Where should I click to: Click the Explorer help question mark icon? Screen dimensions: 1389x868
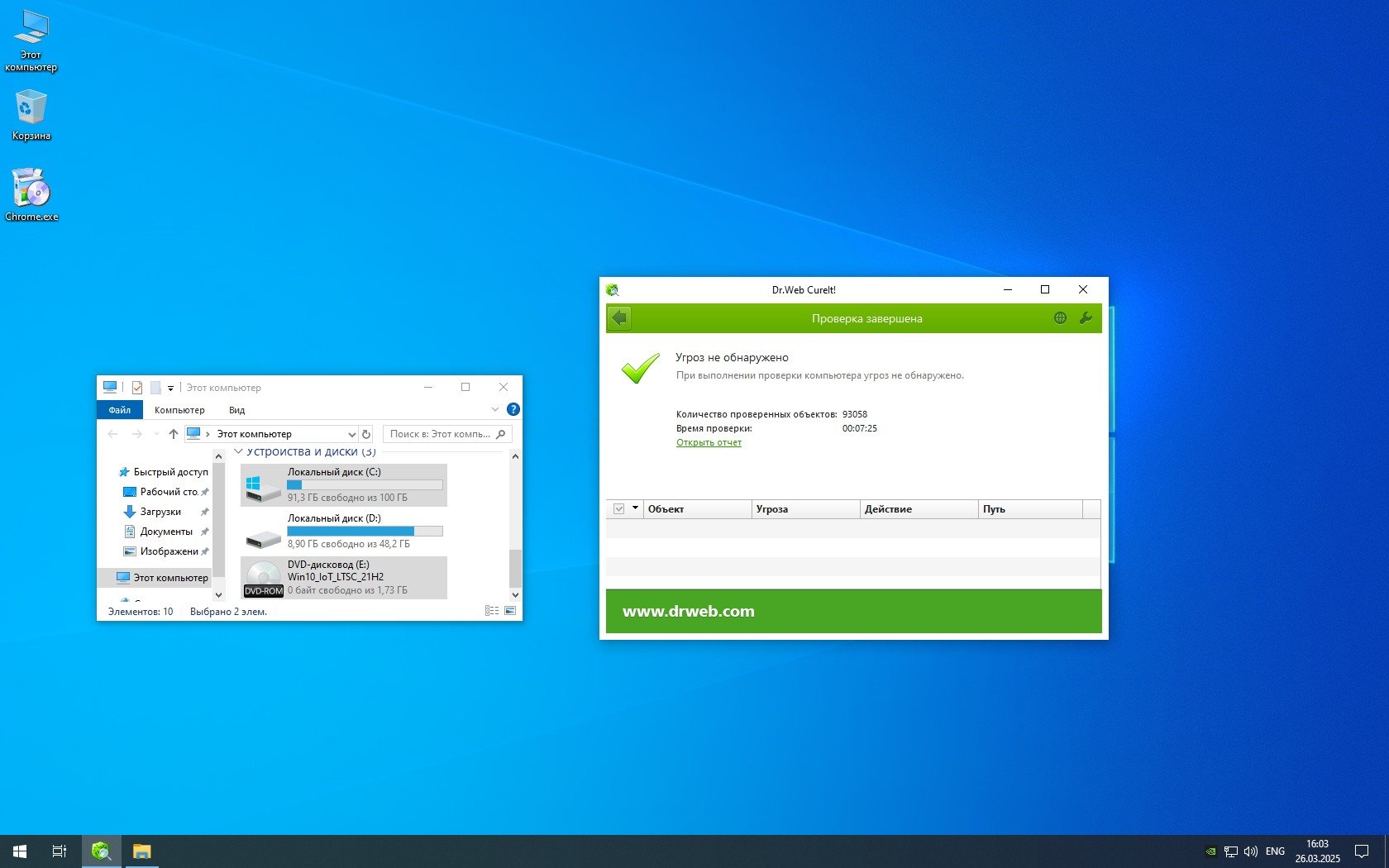[x=513, y=409]
